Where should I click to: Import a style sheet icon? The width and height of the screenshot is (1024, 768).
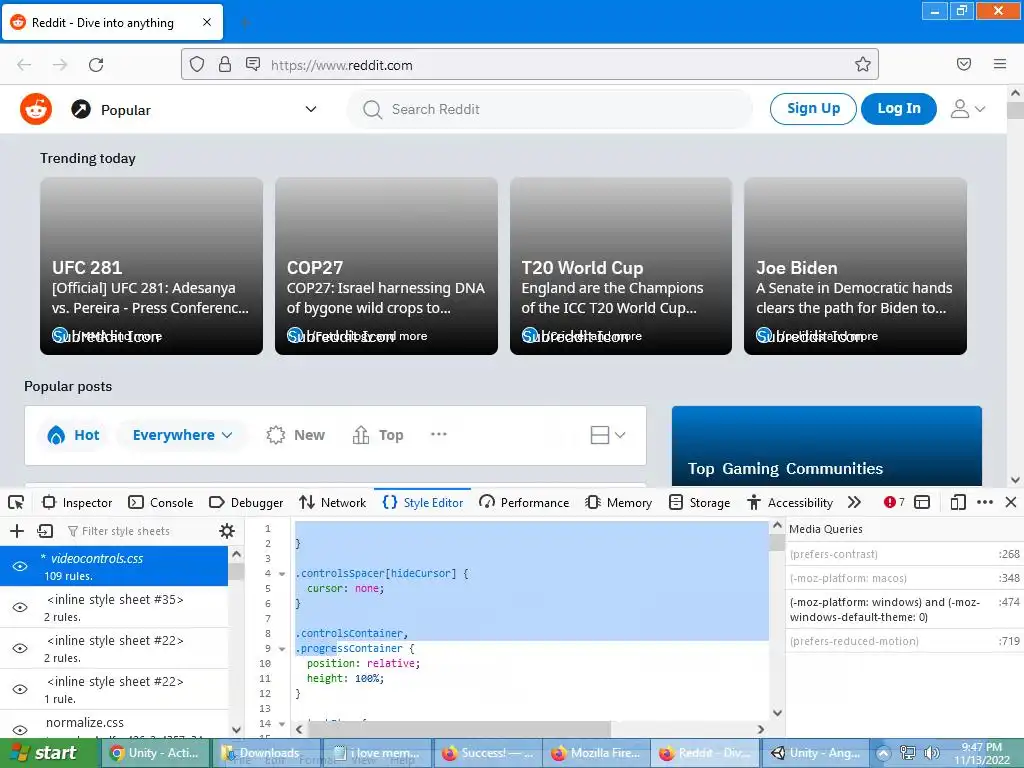coord(45,531)
